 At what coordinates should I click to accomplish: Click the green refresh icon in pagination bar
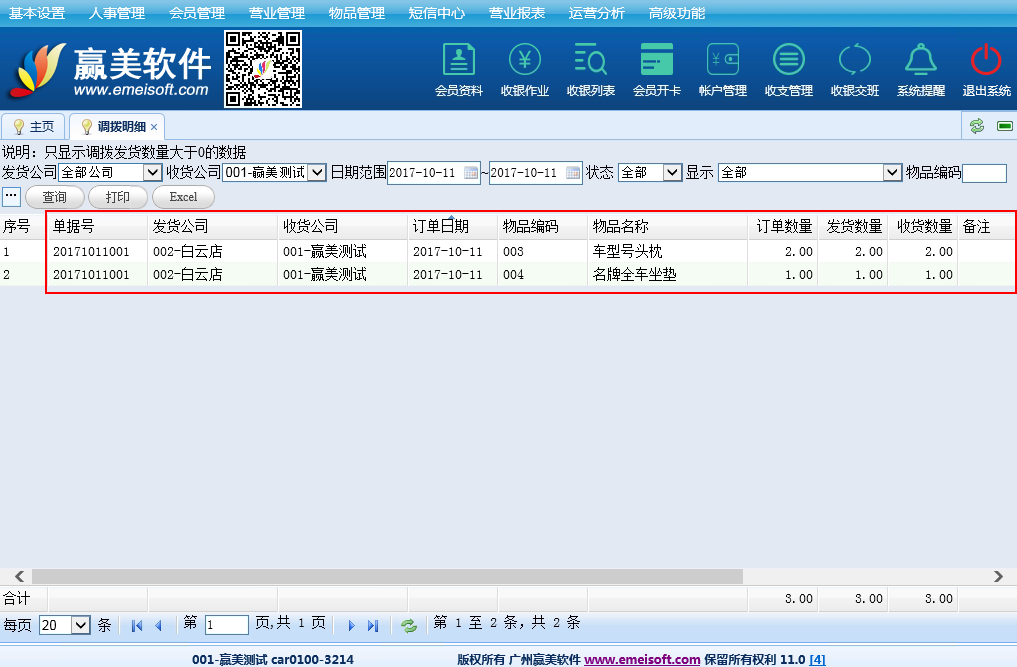coord(408,626)
